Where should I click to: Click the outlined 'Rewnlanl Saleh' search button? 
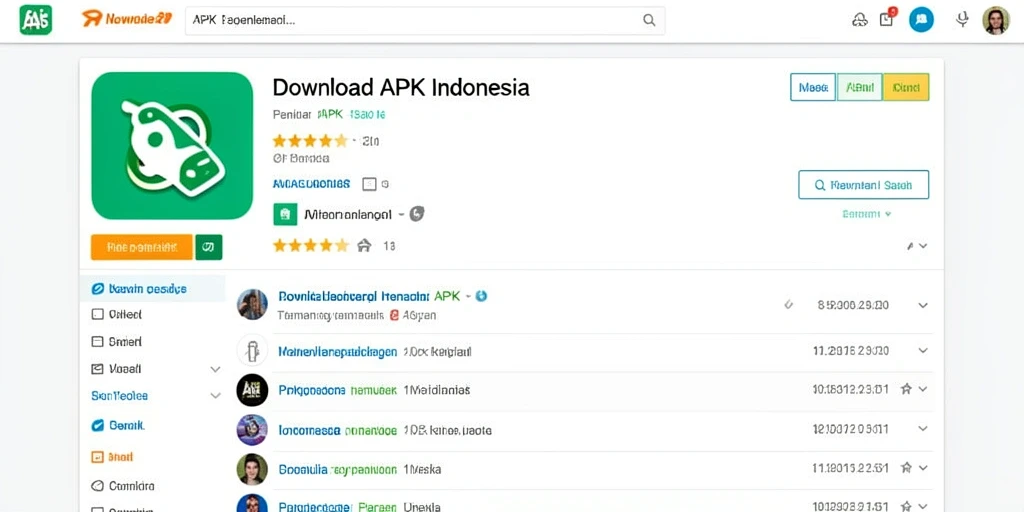coord(863,185)
